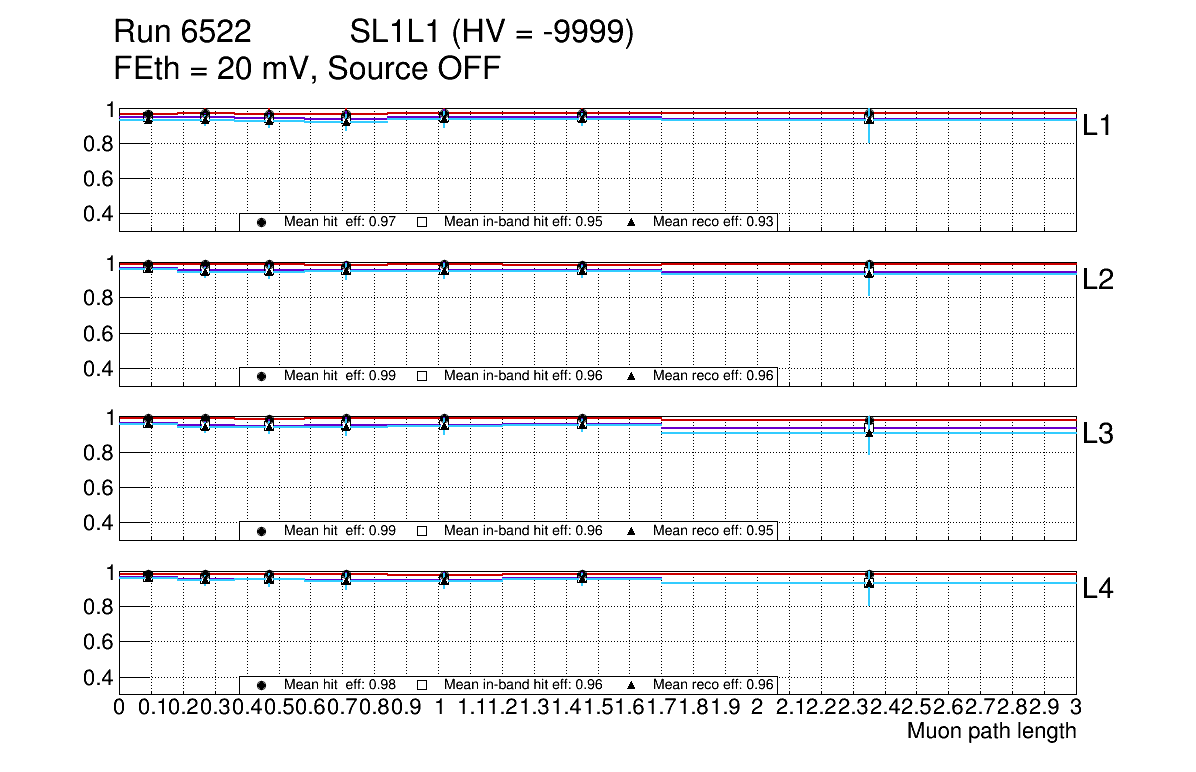
Task: Click the triangle marker in L1 legend
Action: (631, 222)
